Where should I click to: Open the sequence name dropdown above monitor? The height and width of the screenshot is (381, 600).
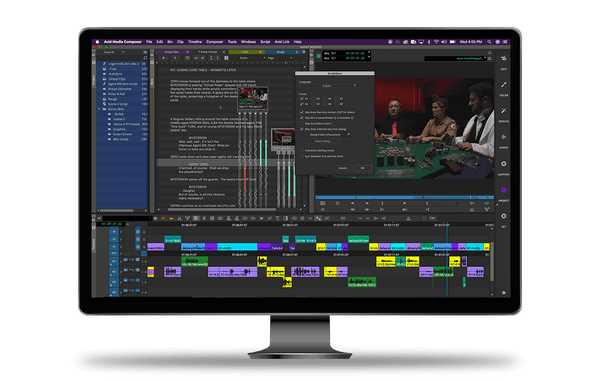click(x=485, y=58)
